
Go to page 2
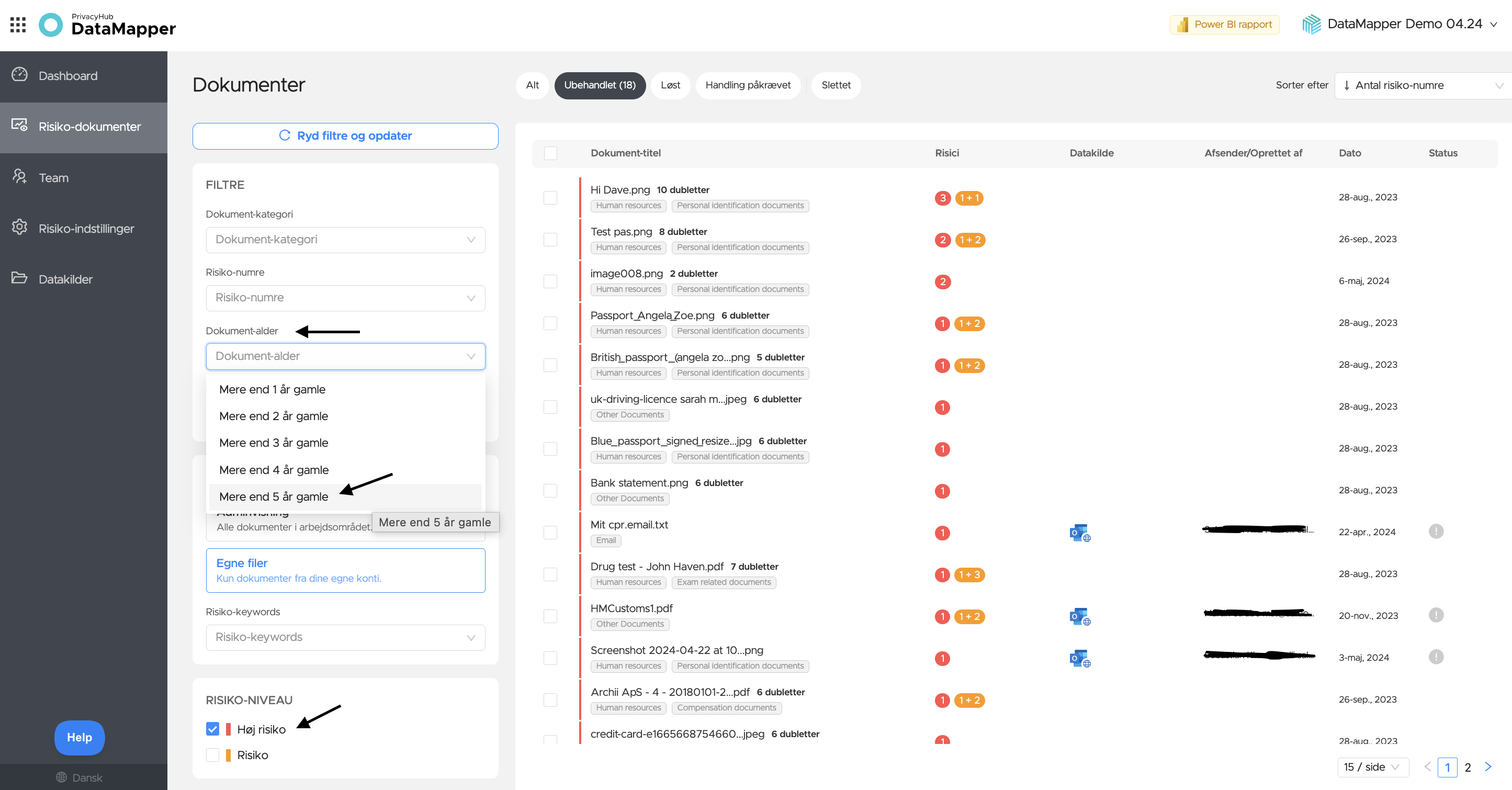tap(1468, 767)
